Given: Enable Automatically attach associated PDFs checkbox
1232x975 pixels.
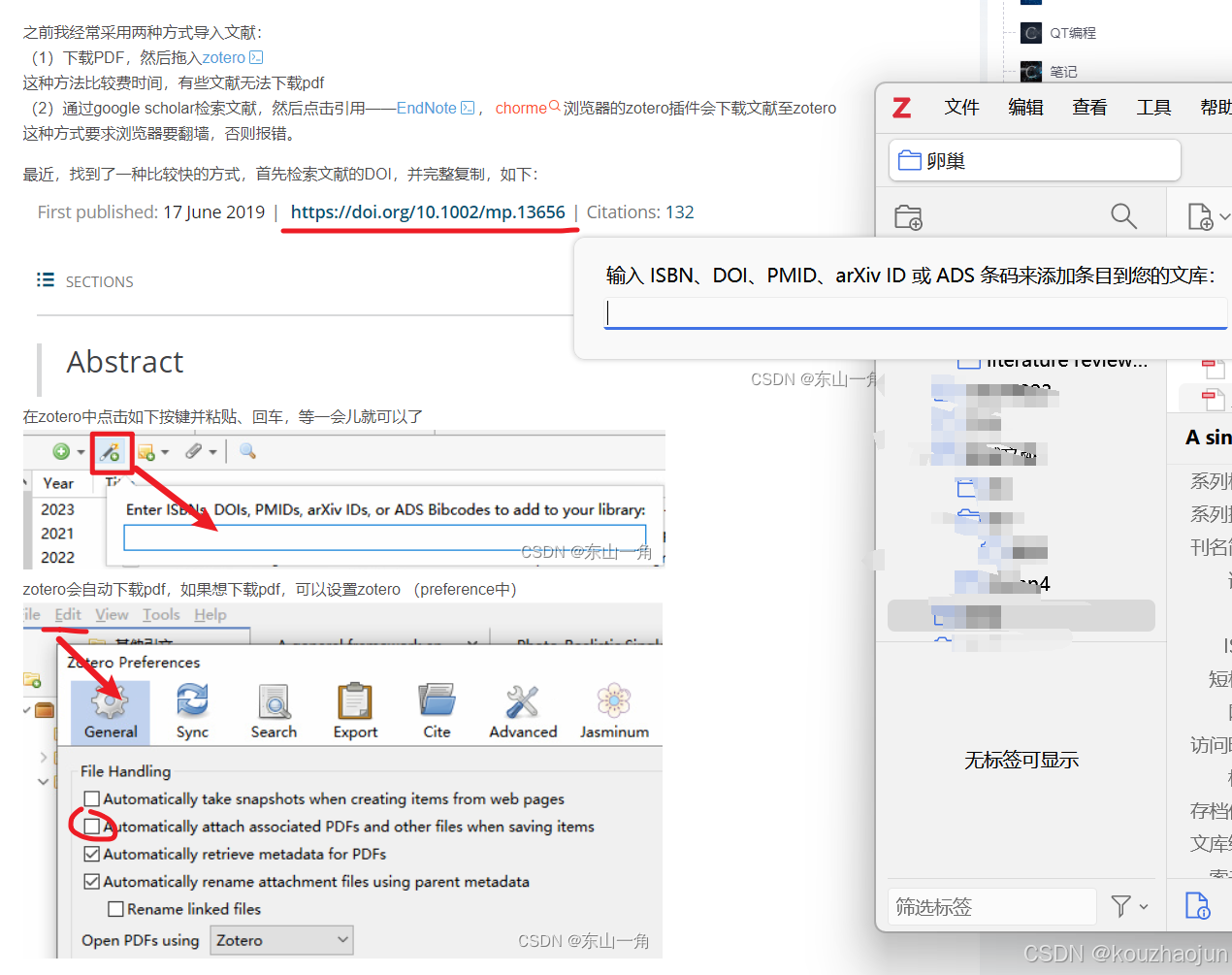Looking at the screenshot, I should point(91,826).
